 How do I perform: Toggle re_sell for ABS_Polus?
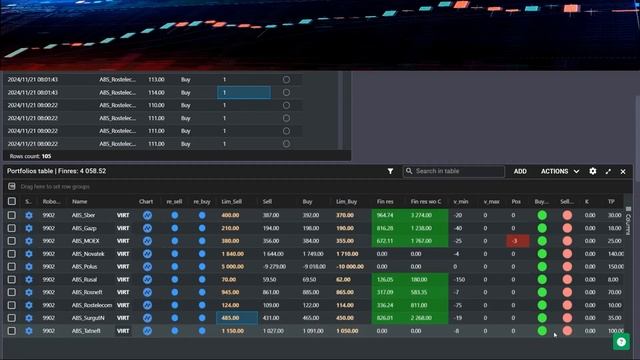tap(175, 267)
